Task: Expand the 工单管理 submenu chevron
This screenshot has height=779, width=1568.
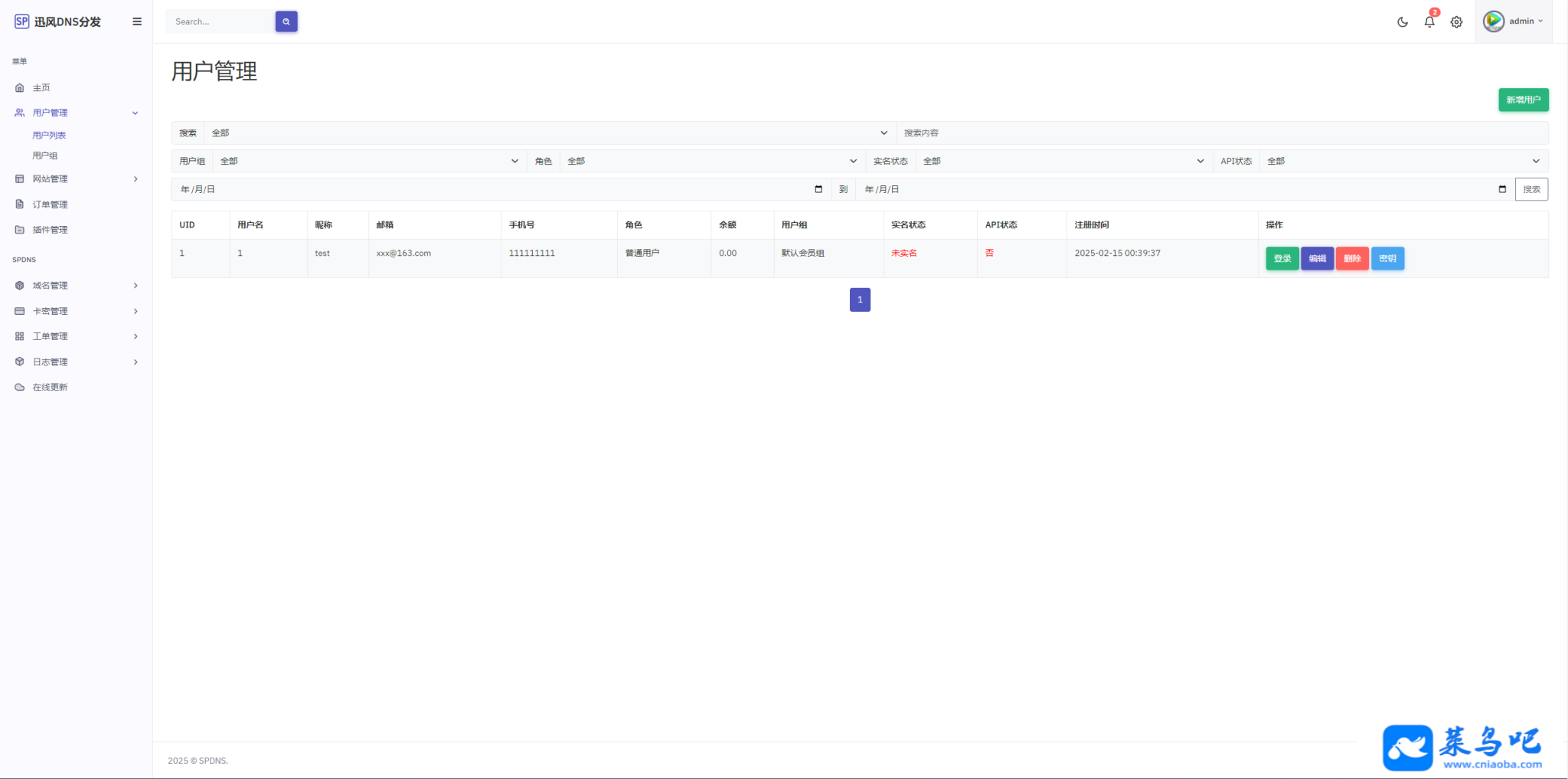Action: click(x=136, y=336)
